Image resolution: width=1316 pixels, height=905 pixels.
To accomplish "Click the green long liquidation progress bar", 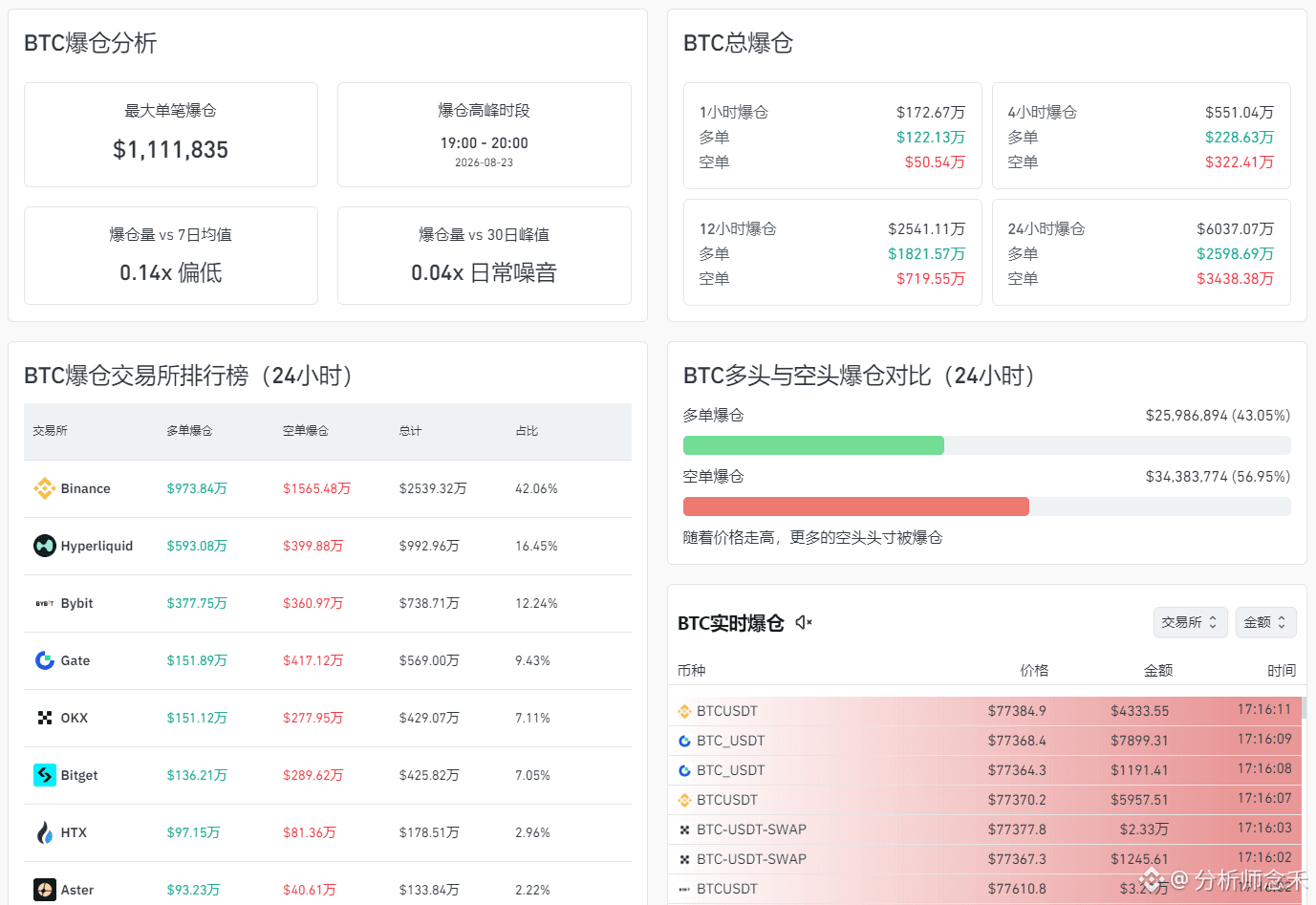I will pos(813,445).
